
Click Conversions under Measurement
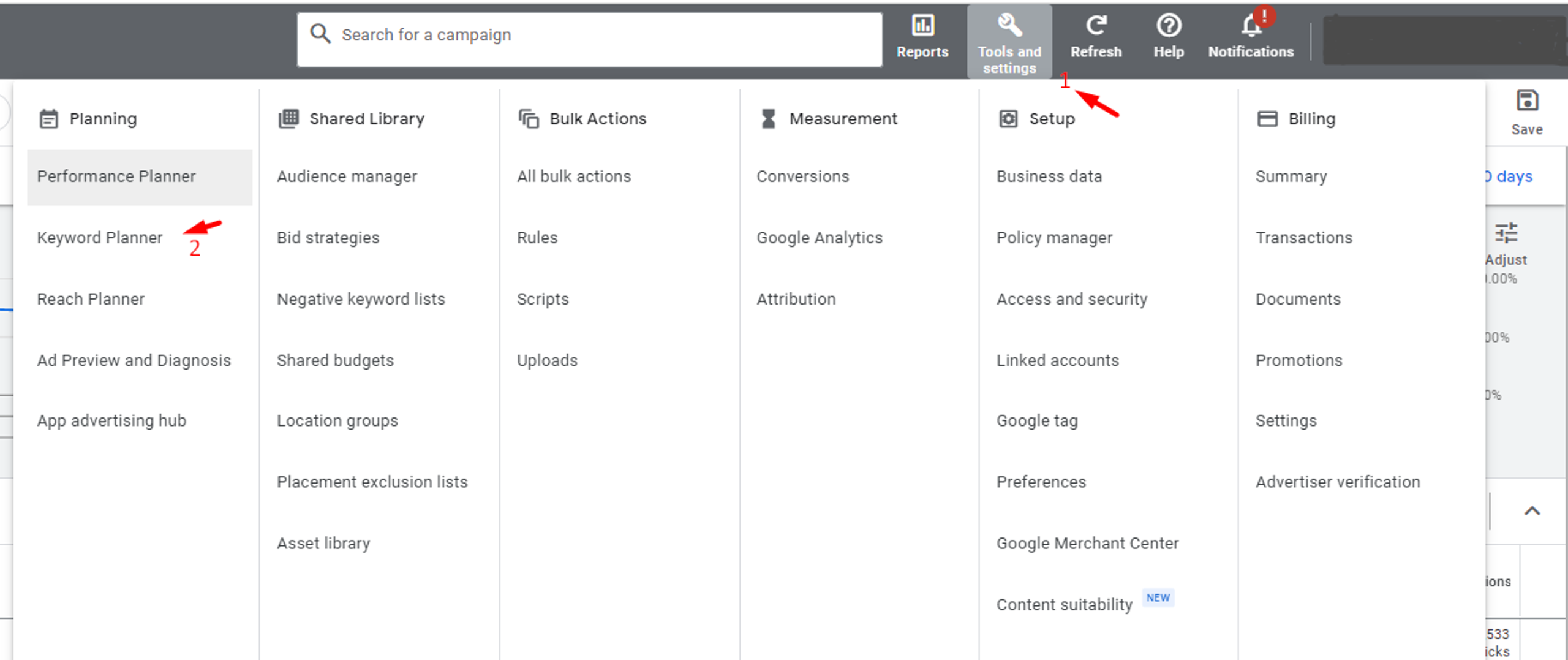click(x=803, y=176)
